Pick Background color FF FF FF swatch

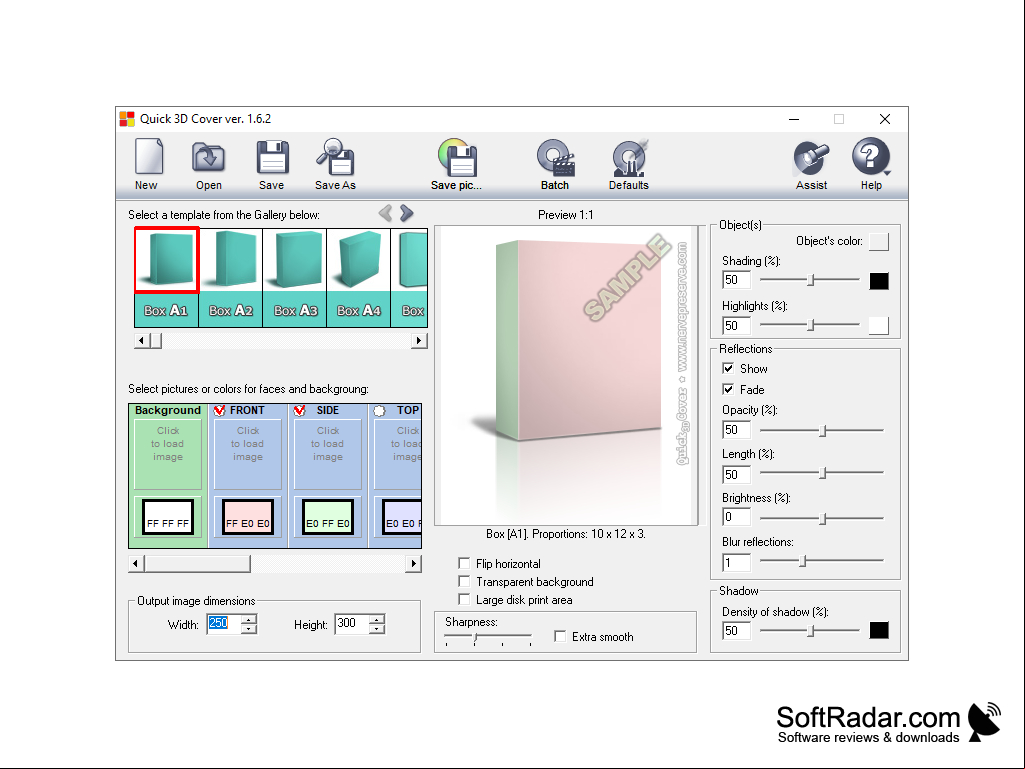[x=168, y=517]
